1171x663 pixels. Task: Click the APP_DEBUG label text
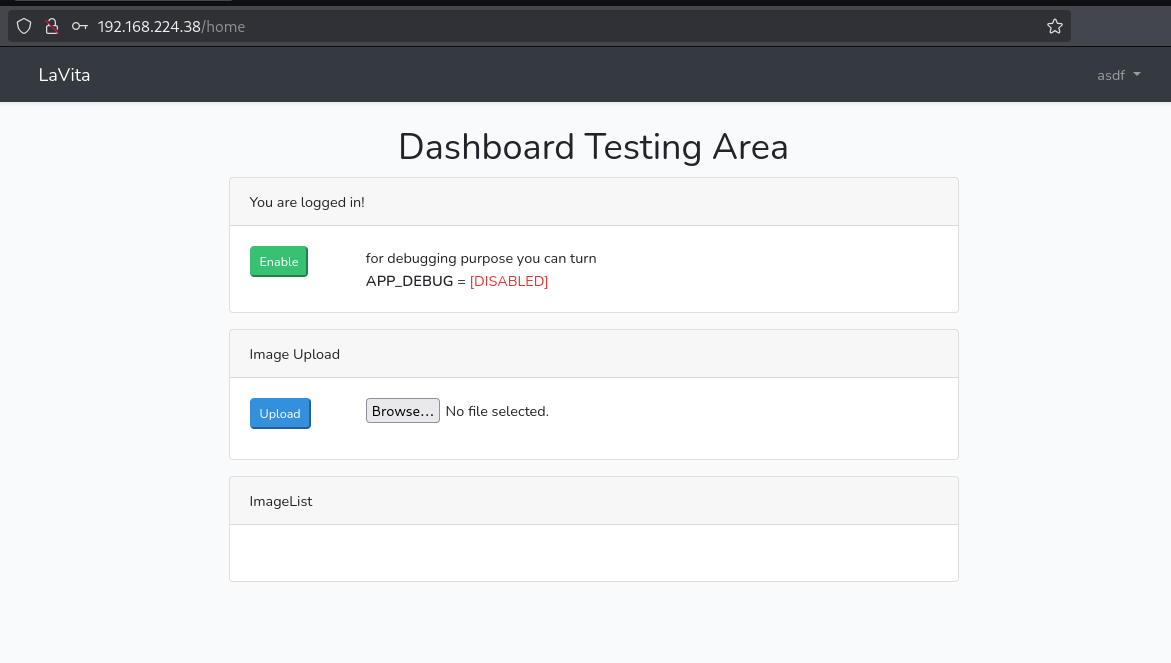point(409,281)
